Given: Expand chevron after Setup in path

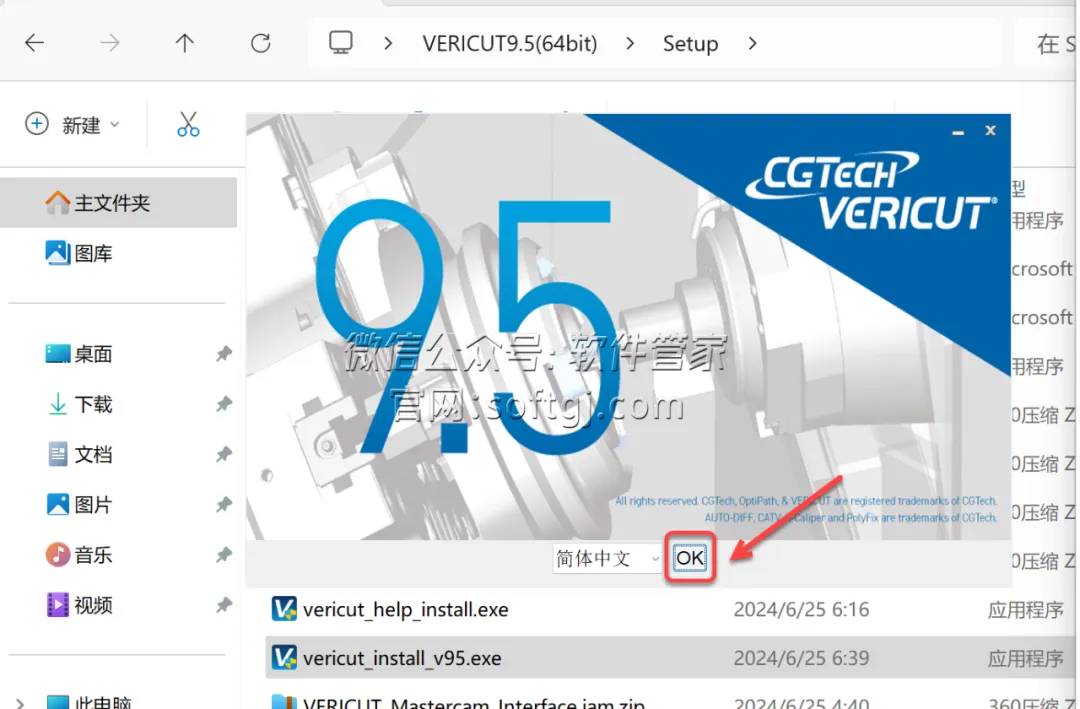Looking at the screenshot, I should [x=752, y=43].
